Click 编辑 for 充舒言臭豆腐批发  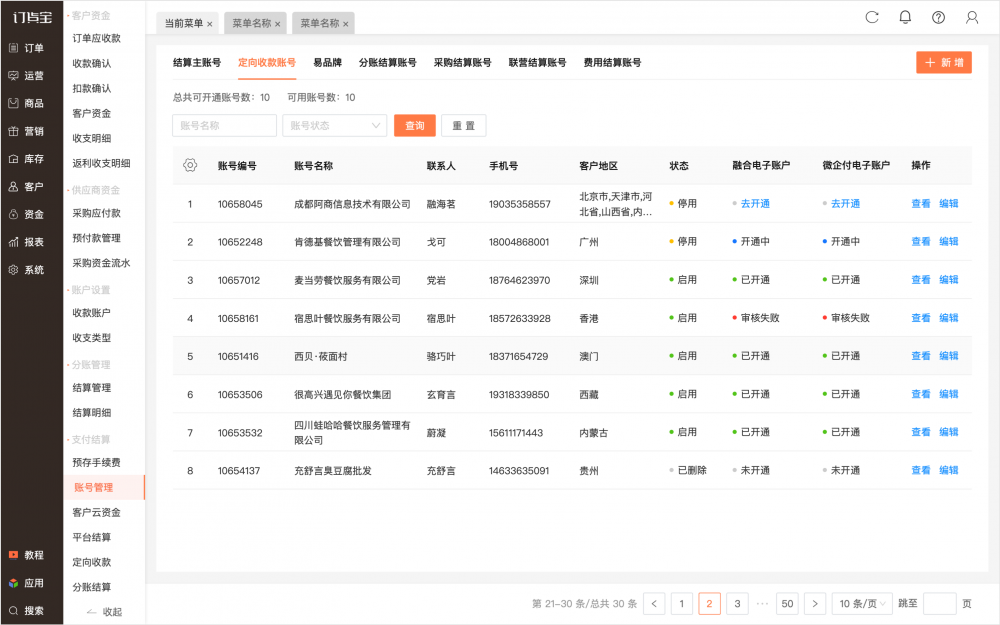pyautogui.click(x=949, y=470)
